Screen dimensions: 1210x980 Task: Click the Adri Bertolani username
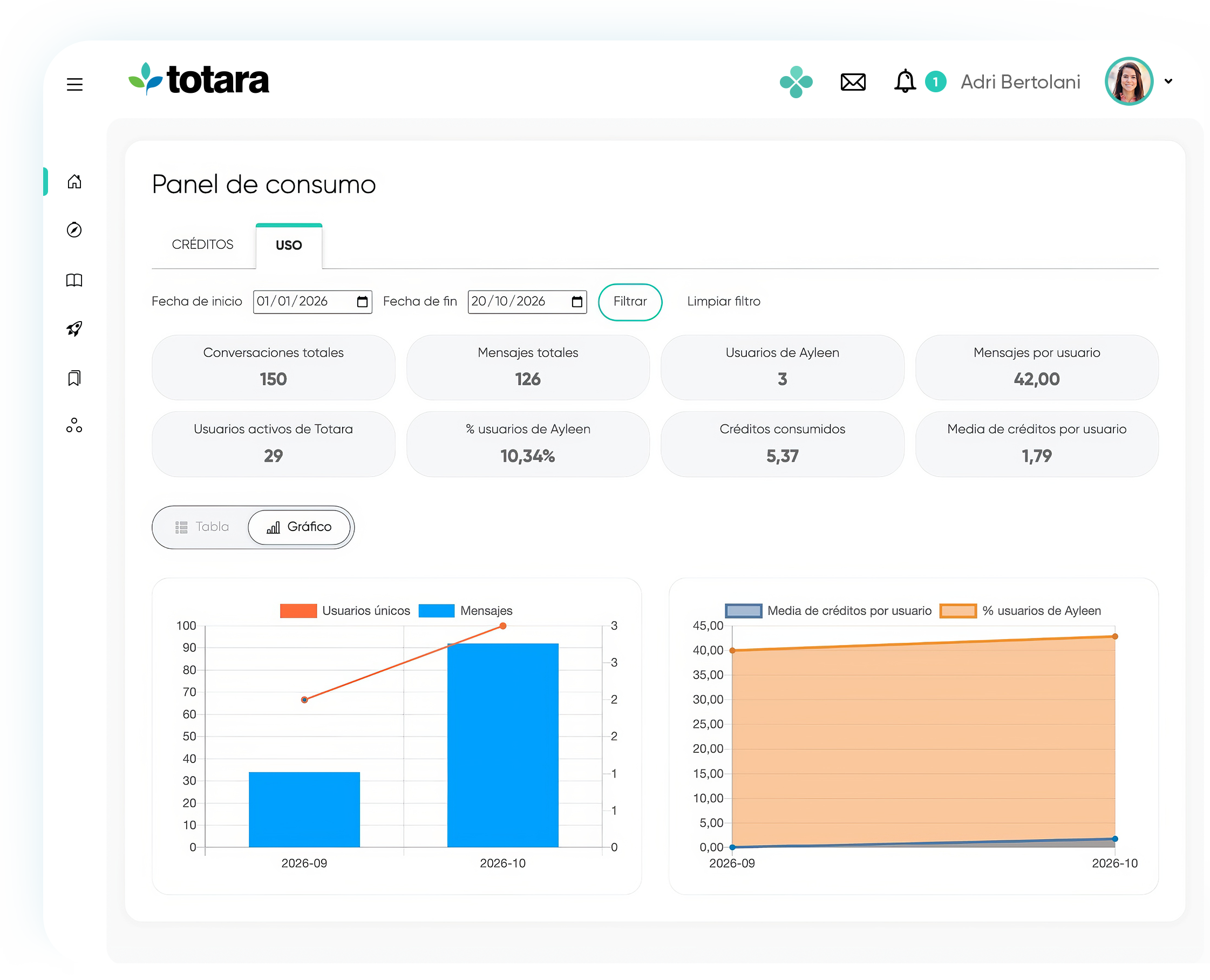coord(1019,82)
